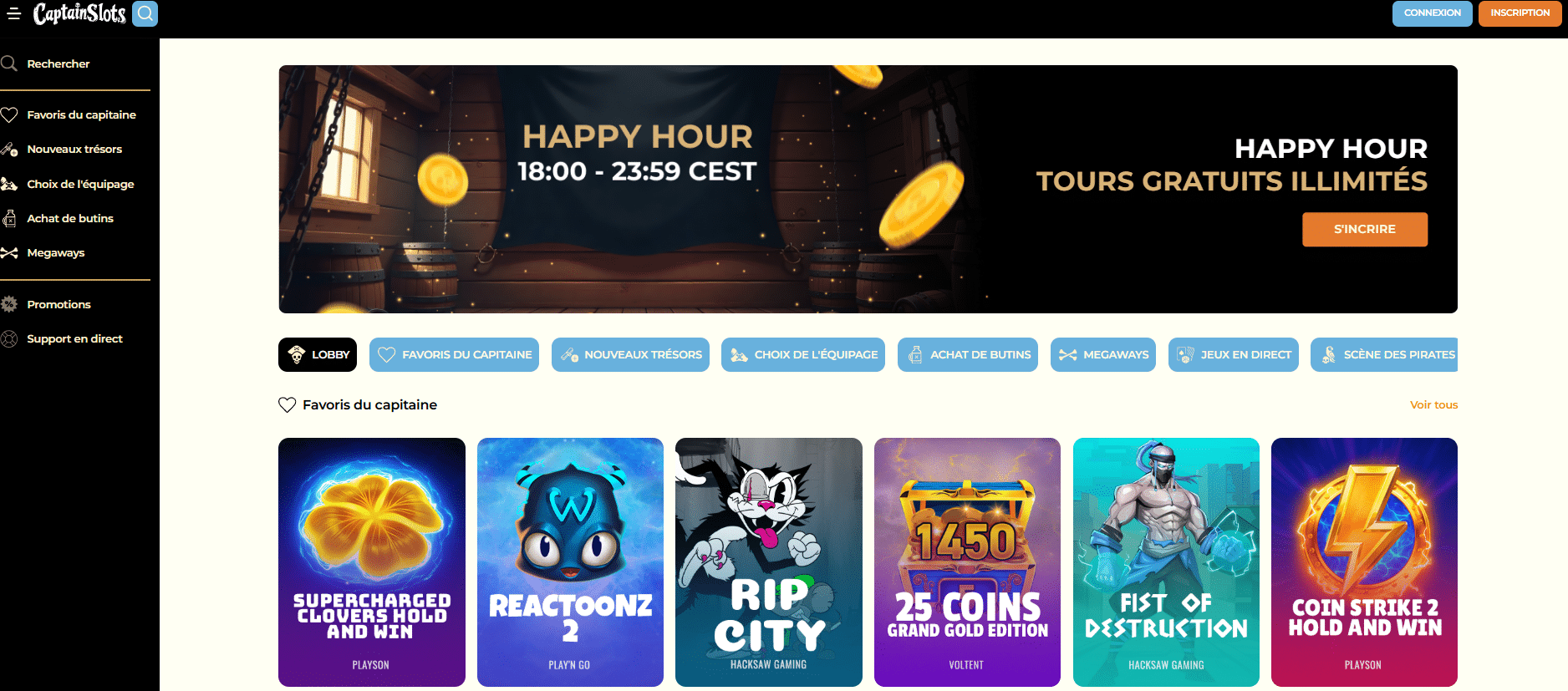This screenshot has height=691, width=1568.
Task: Open the hamburger menu icon
Action: [13, 13]
